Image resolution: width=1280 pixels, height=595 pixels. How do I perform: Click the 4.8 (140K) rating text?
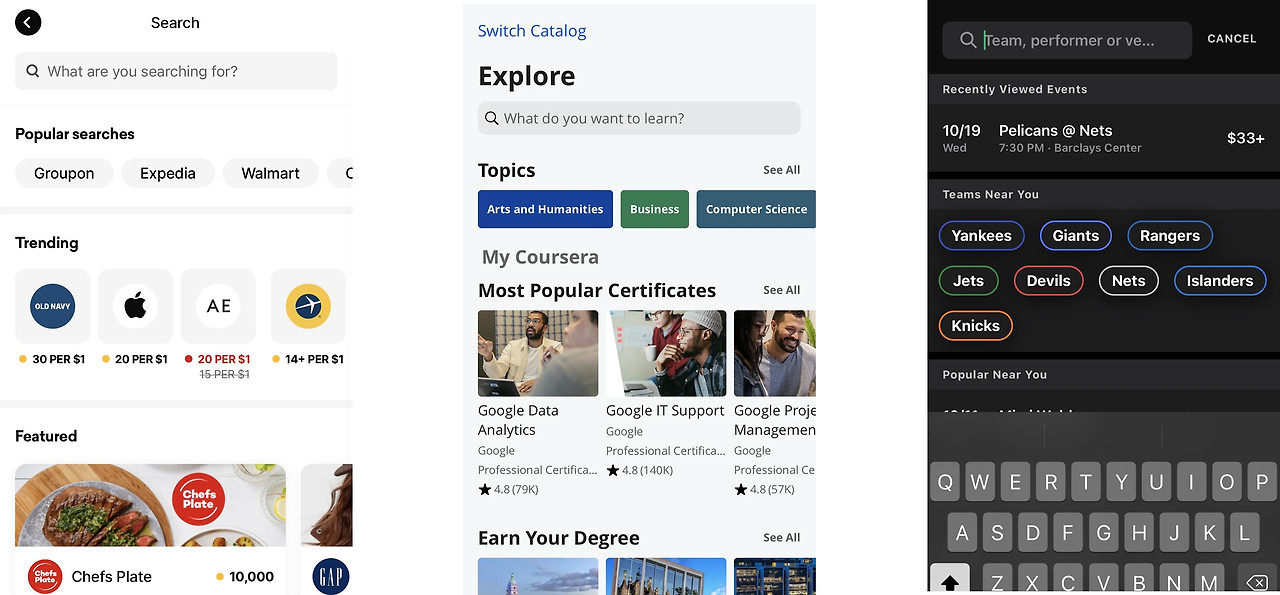[x=647, y=470]
